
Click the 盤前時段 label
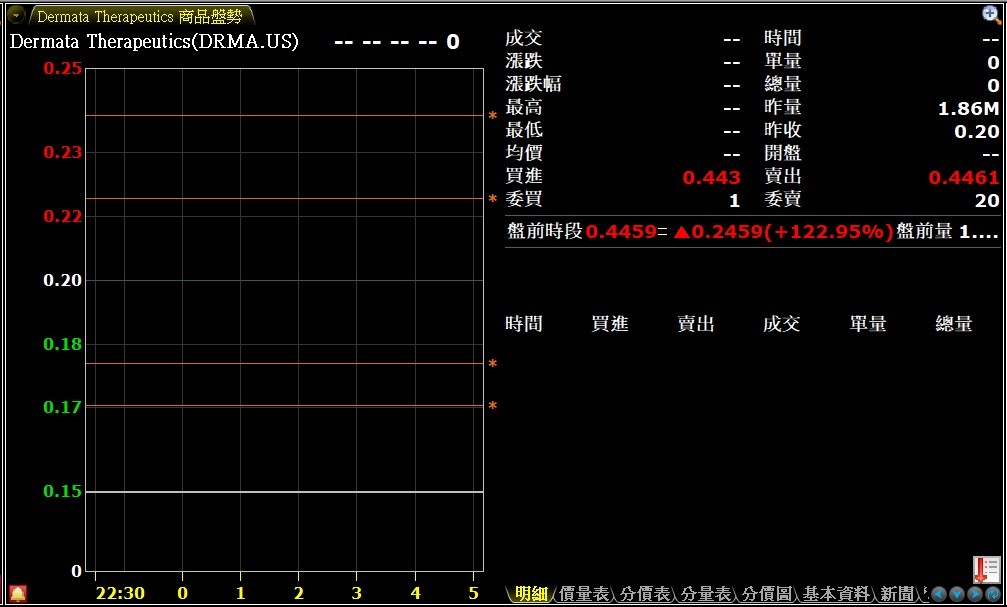(x=545, y=231)
